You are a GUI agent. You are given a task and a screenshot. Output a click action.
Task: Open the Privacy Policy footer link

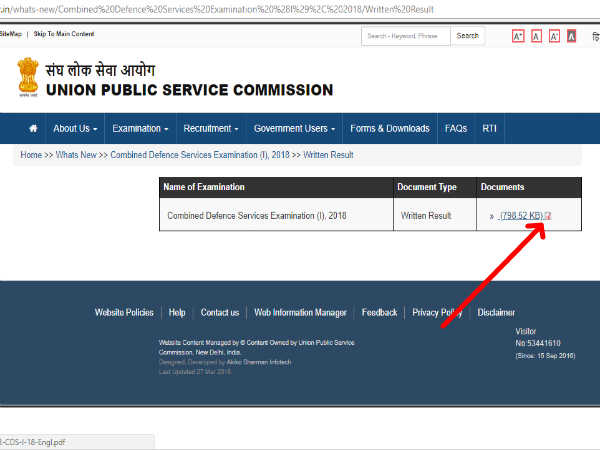point(437,313)
